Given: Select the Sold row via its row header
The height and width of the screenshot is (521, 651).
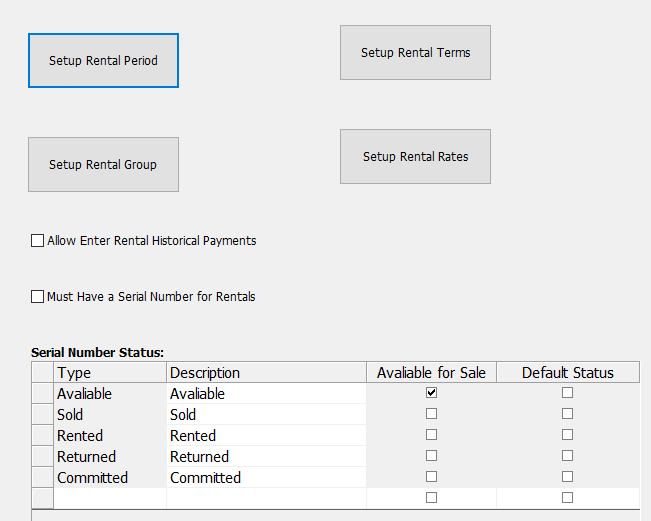Looking at the screenshot, I should (x=42, y=414).
